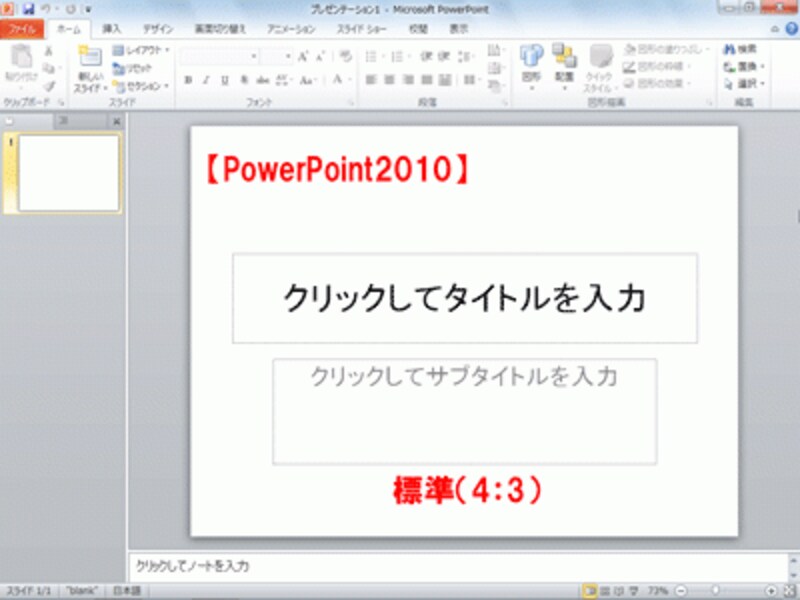Toggle Align Text Left
Image resolution: width=800 pixels, height=600 pixels.
pos(371,80)
